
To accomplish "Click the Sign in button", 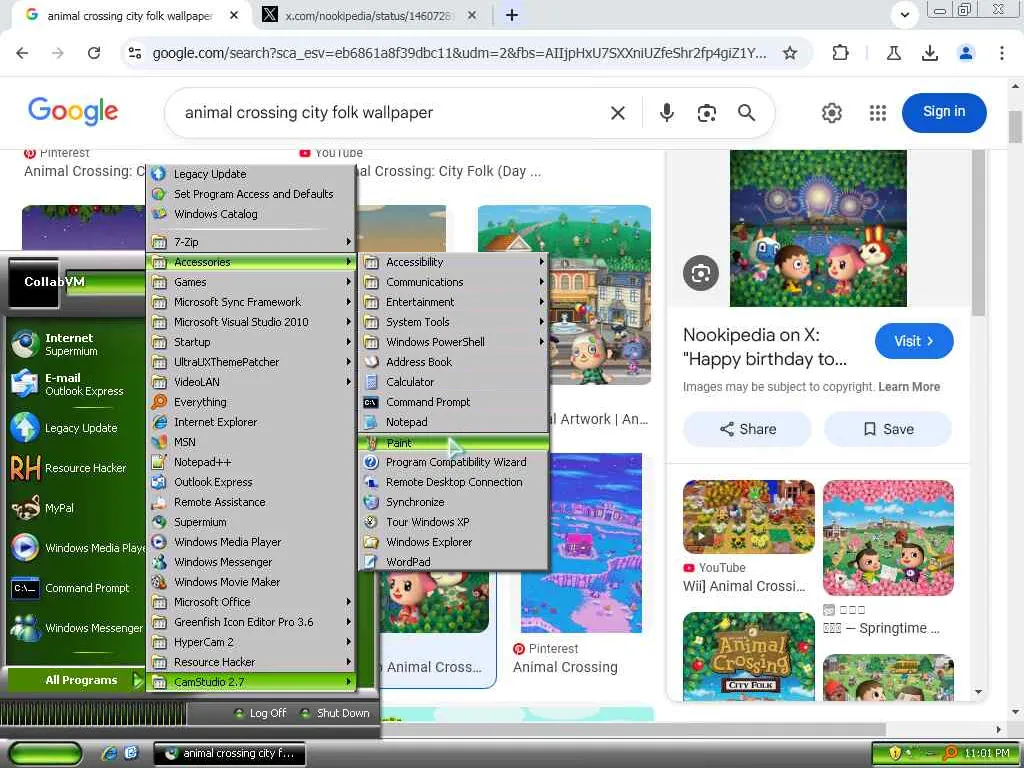I will pyautogui.click(x=944, y=112).
